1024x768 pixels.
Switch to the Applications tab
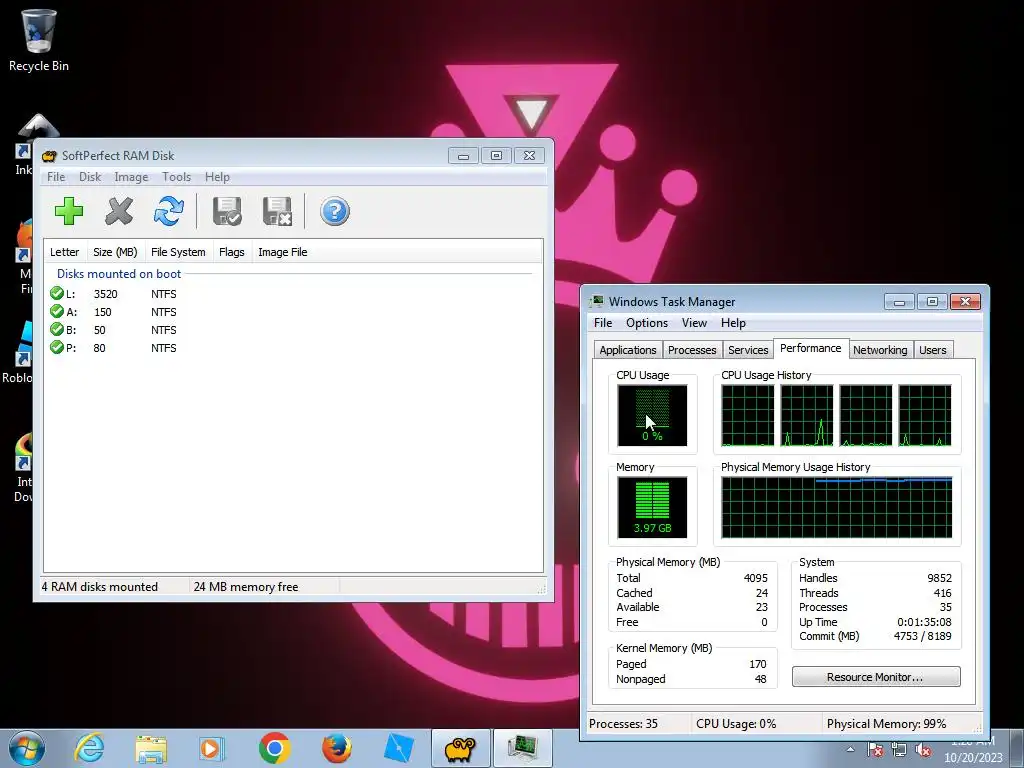628,350
